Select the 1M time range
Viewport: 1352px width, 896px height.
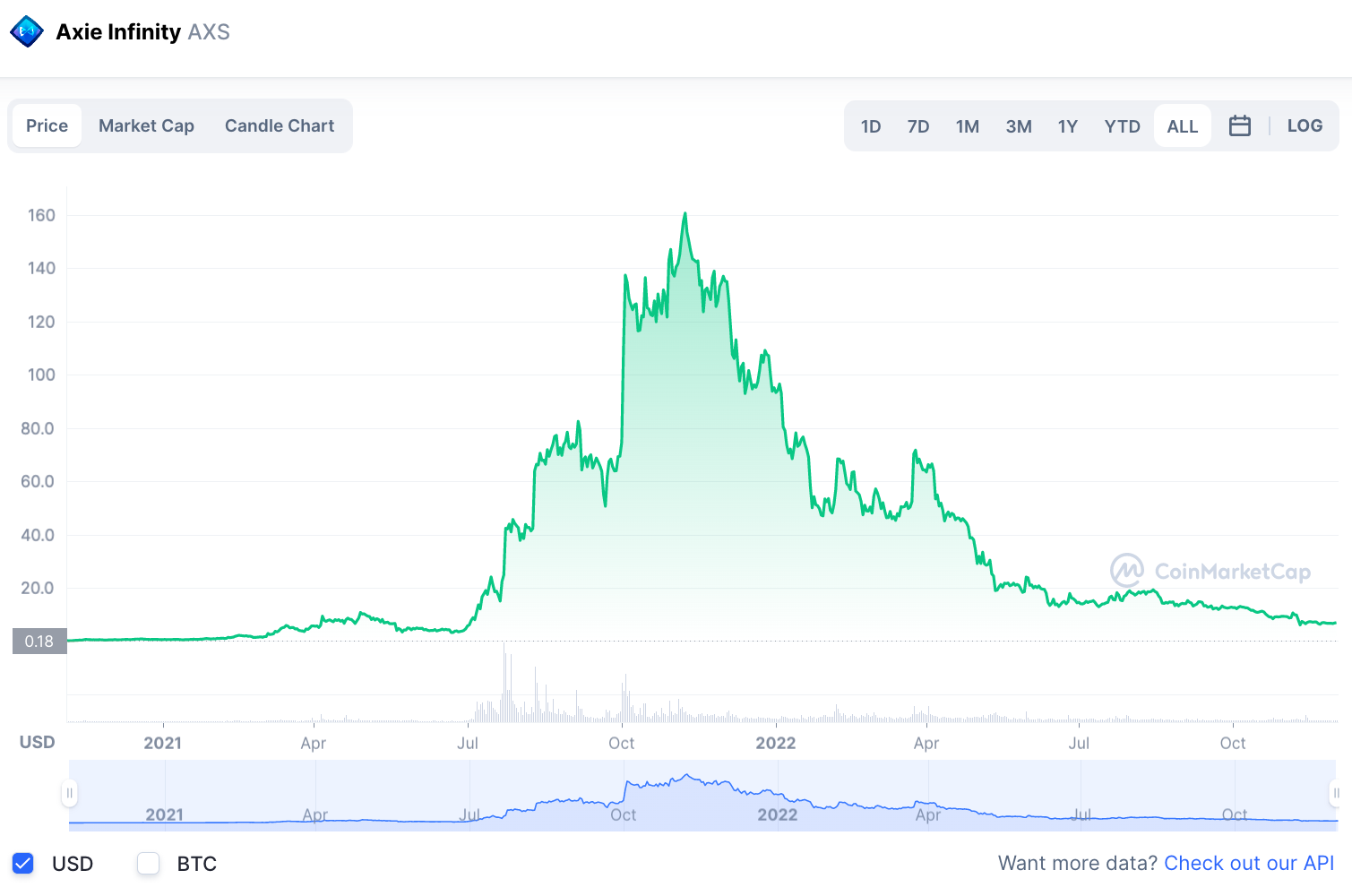(x=968, y=126)
